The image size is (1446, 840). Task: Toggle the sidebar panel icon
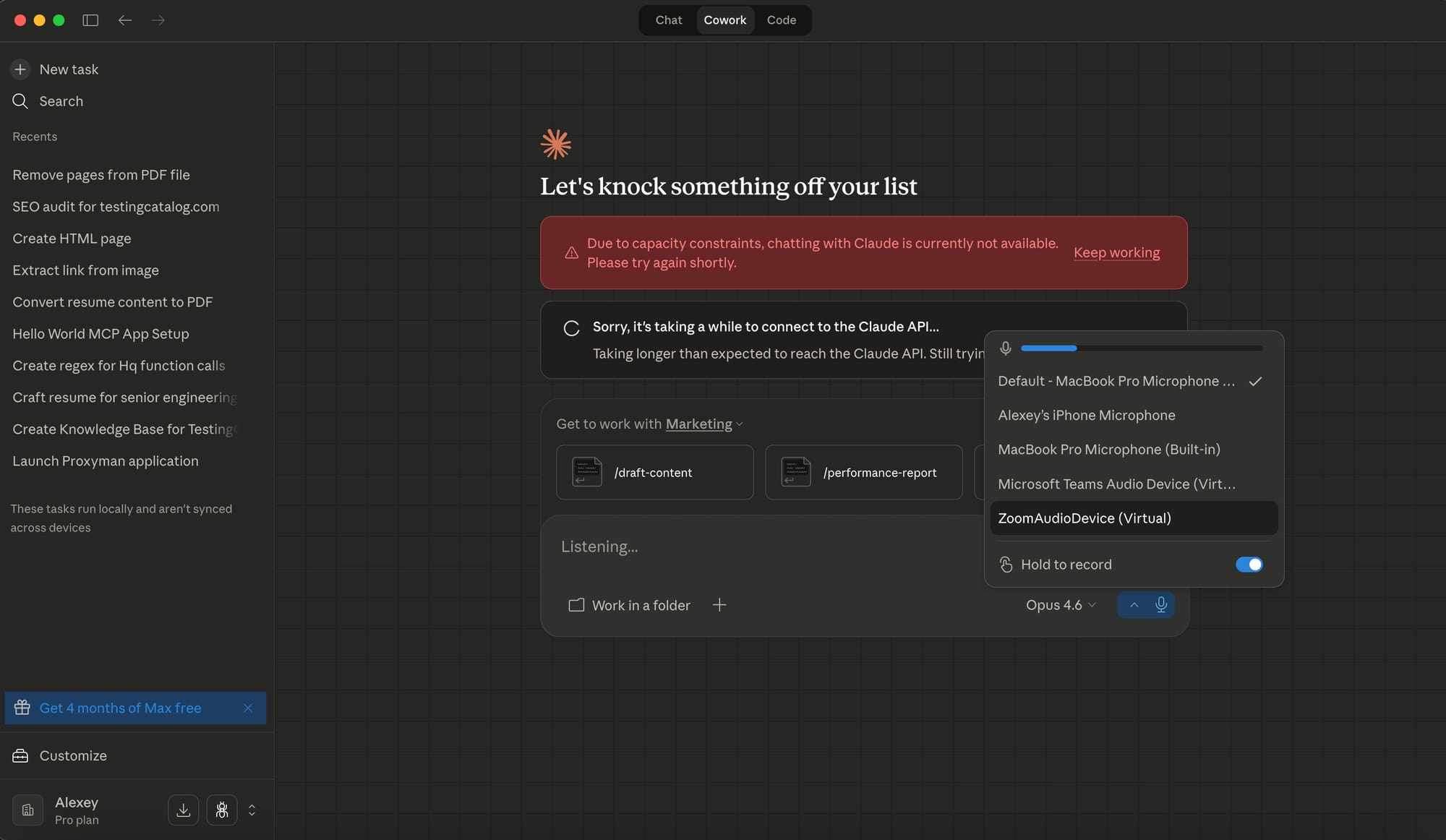pyautogui.click(x=90, y=20)
